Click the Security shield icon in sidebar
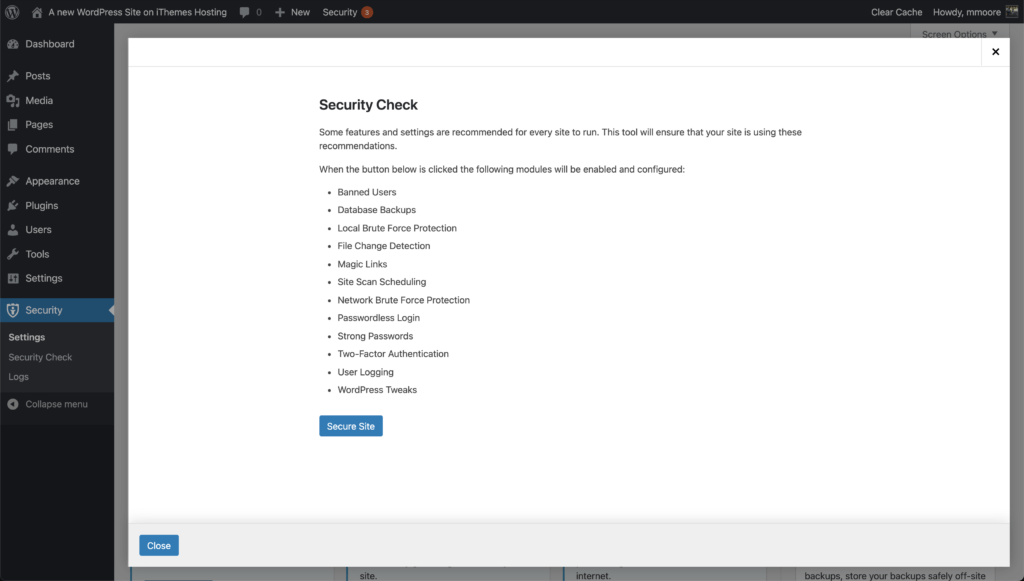 pyautogui.click(x=12, y=310)
